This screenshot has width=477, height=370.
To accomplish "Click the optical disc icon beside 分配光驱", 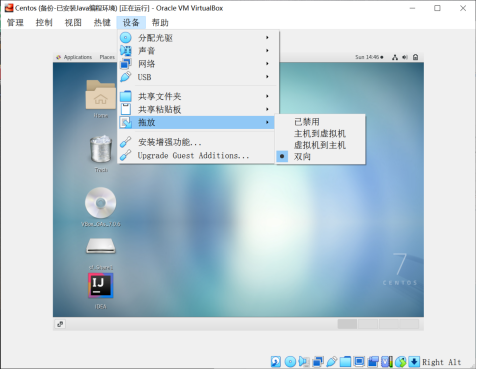I will [x=126, y=38].
